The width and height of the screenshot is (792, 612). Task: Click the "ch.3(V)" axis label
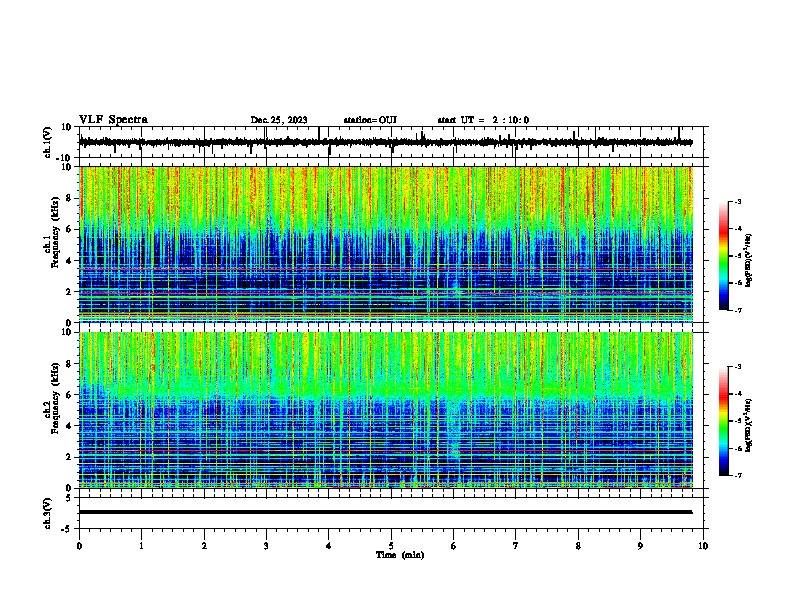(48, 513)
